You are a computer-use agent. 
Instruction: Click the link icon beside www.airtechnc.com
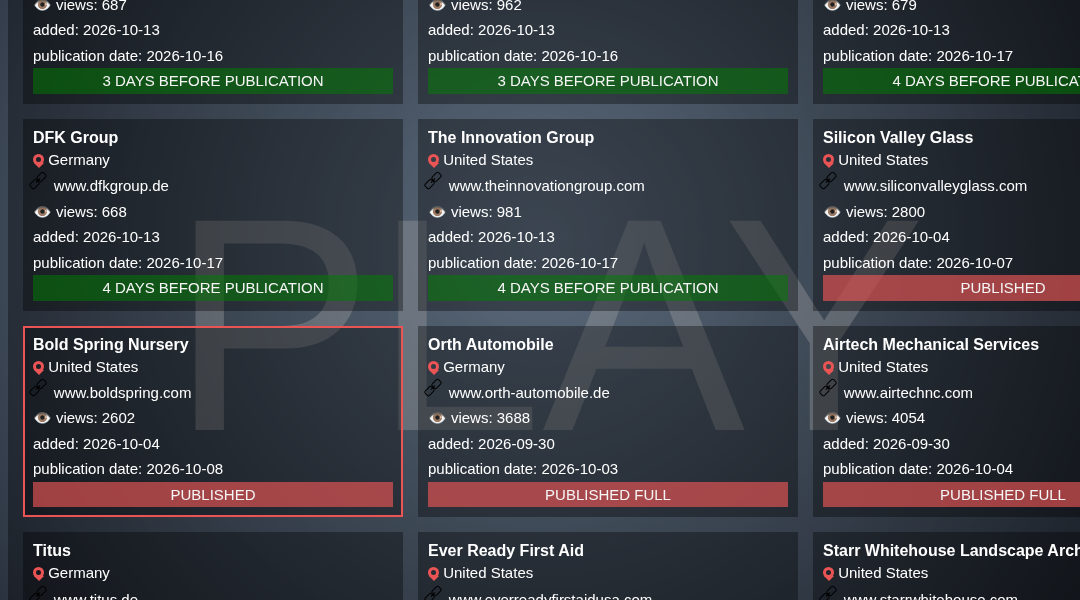click(x=828, y=388)
